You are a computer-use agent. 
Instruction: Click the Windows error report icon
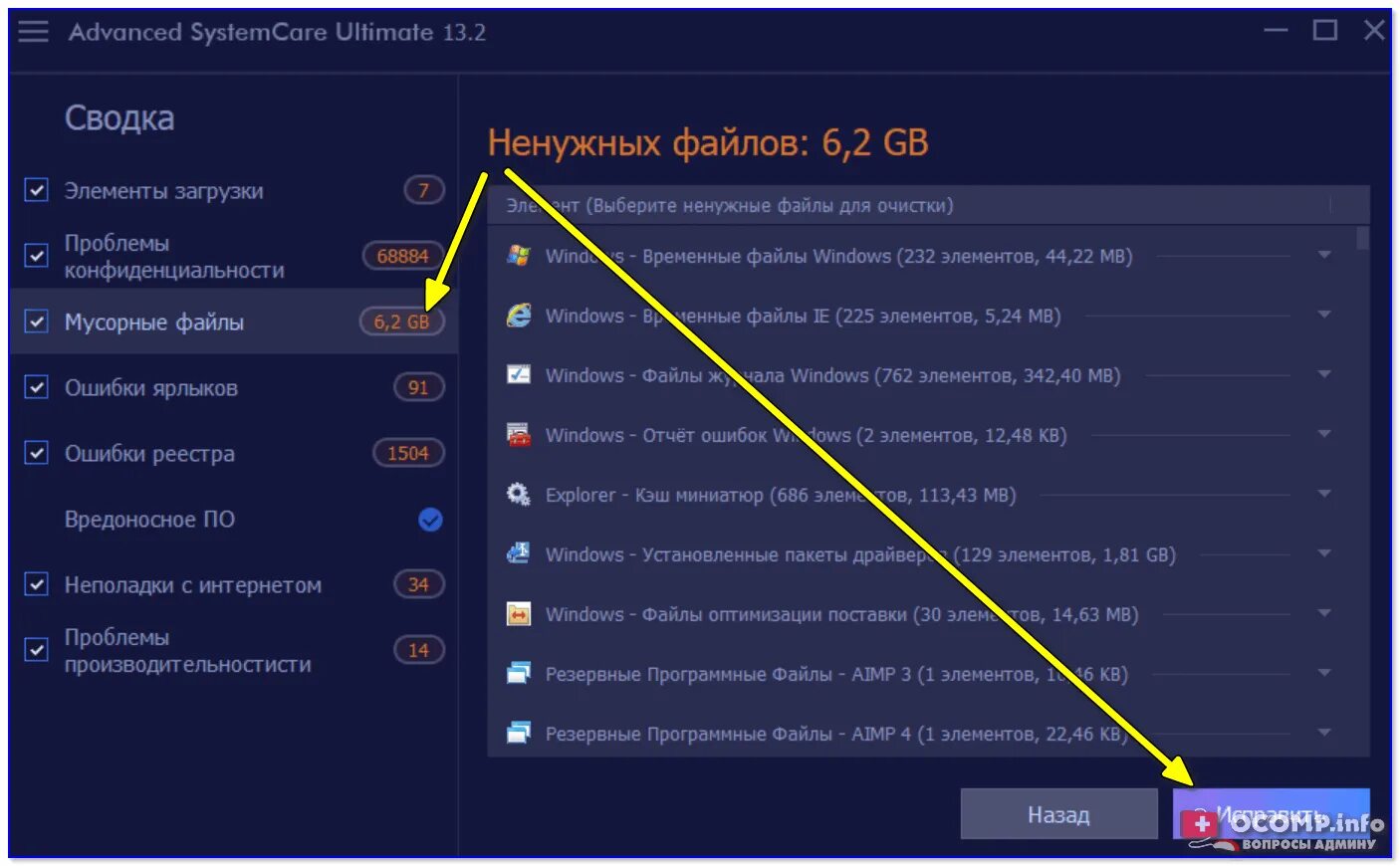pyautogui.click(x=518, y=434)
